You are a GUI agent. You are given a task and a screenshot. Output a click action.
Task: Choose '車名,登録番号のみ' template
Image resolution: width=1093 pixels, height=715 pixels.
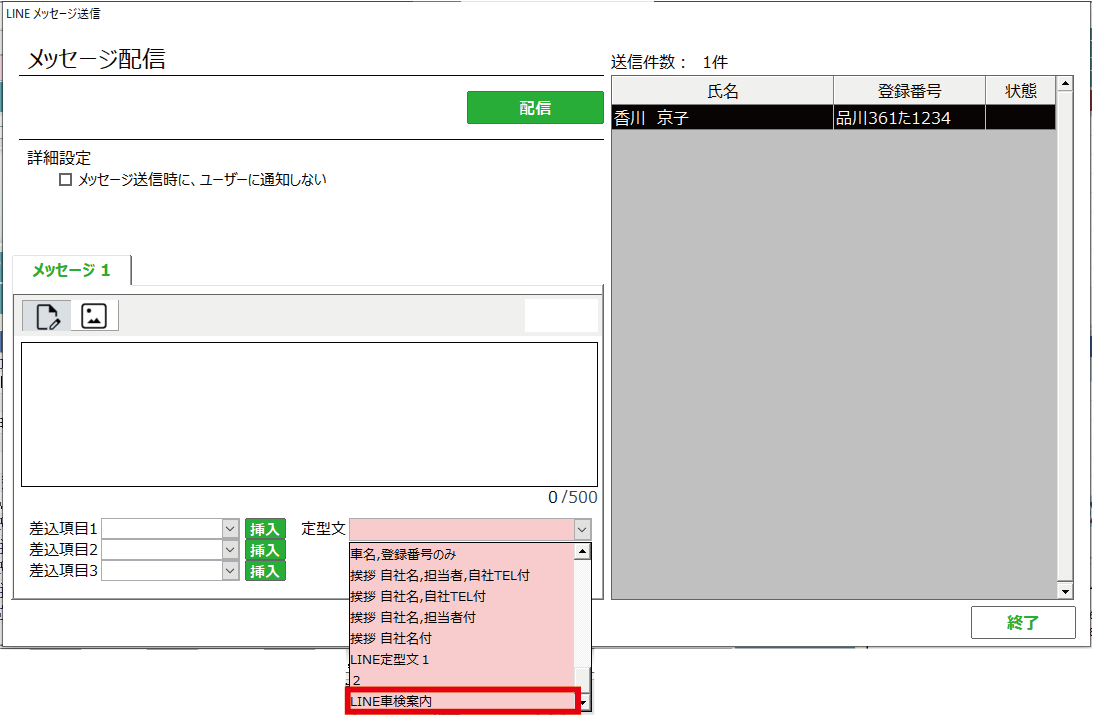pos(461,554)
